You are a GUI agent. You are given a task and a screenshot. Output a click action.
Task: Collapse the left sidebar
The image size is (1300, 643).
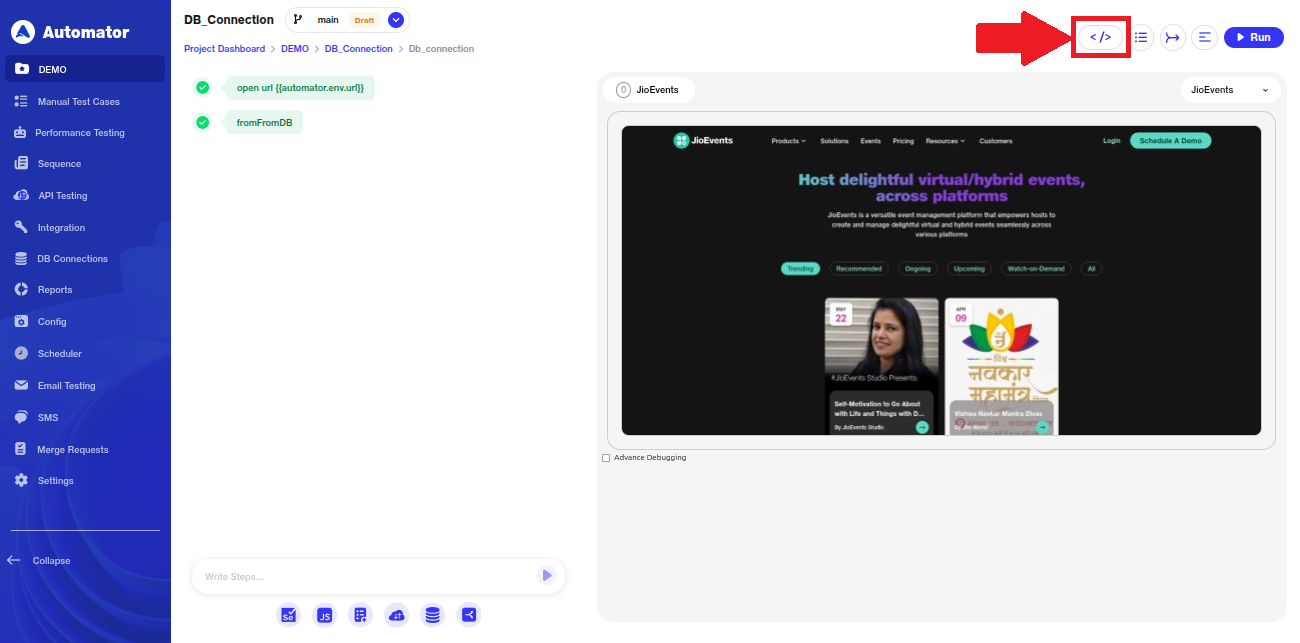click(x=40, y=561)
